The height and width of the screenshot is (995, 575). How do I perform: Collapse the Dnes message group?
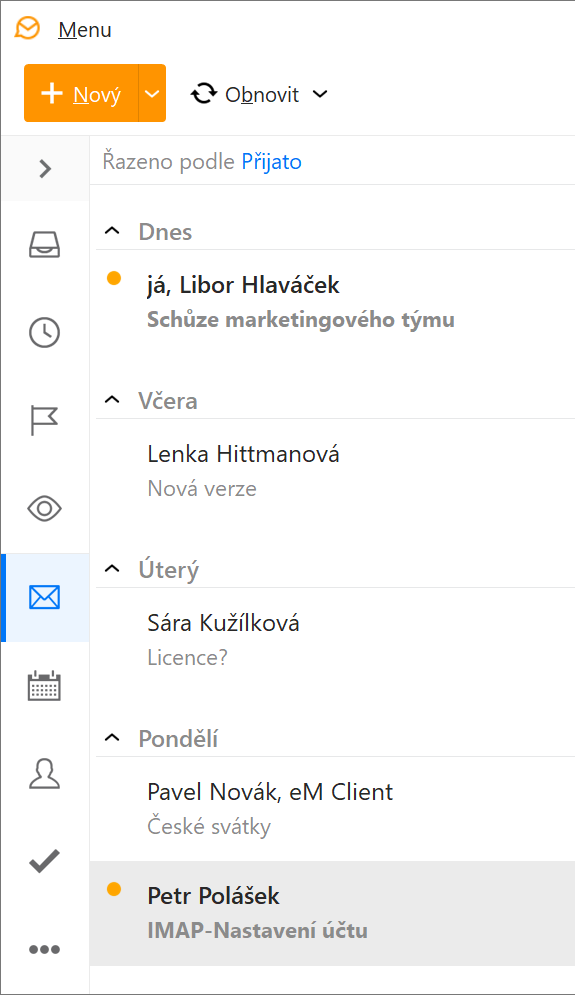(112, 230)
